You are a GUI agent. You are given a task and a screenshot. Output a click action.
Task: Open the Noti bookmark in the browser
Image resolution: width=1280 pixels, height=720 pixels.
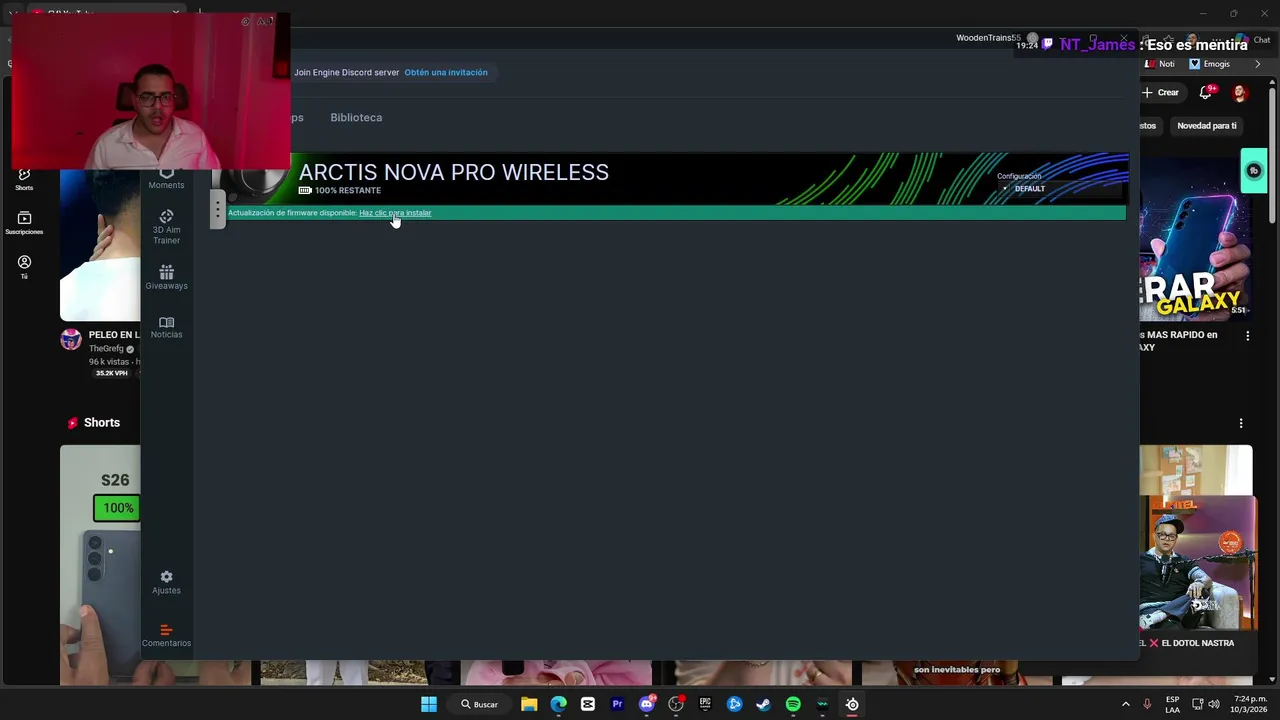[1159, 64]
